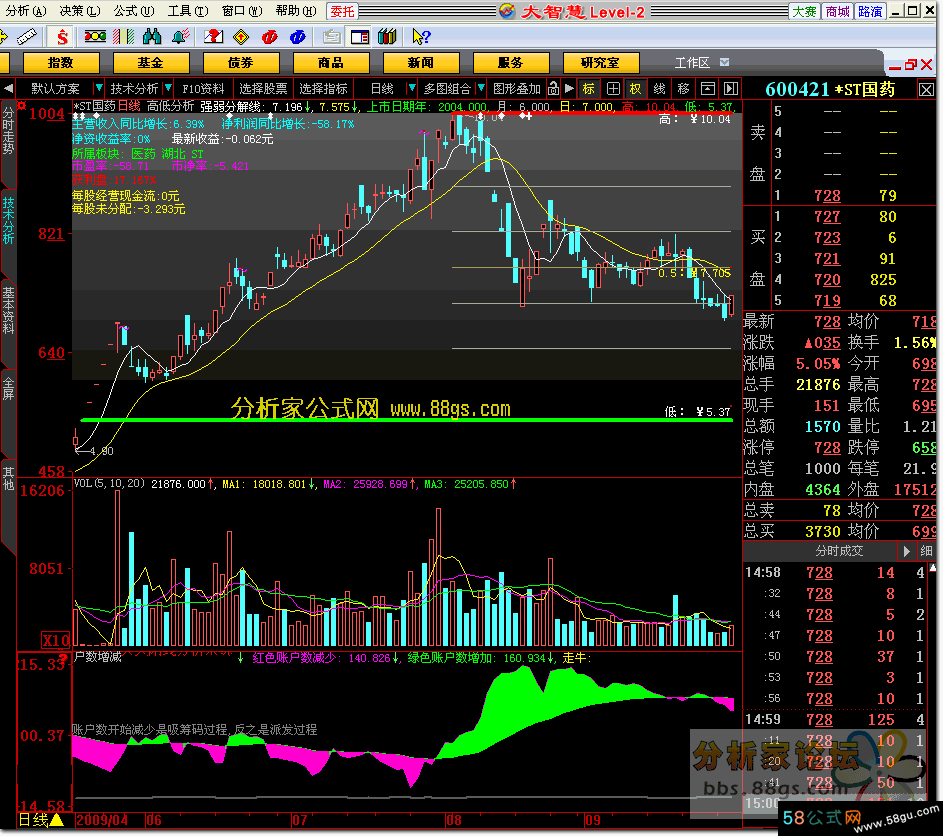Screen dimensions: 943x836
Task: Click the 选择指标 toolbar button
Action: [324, 89]
